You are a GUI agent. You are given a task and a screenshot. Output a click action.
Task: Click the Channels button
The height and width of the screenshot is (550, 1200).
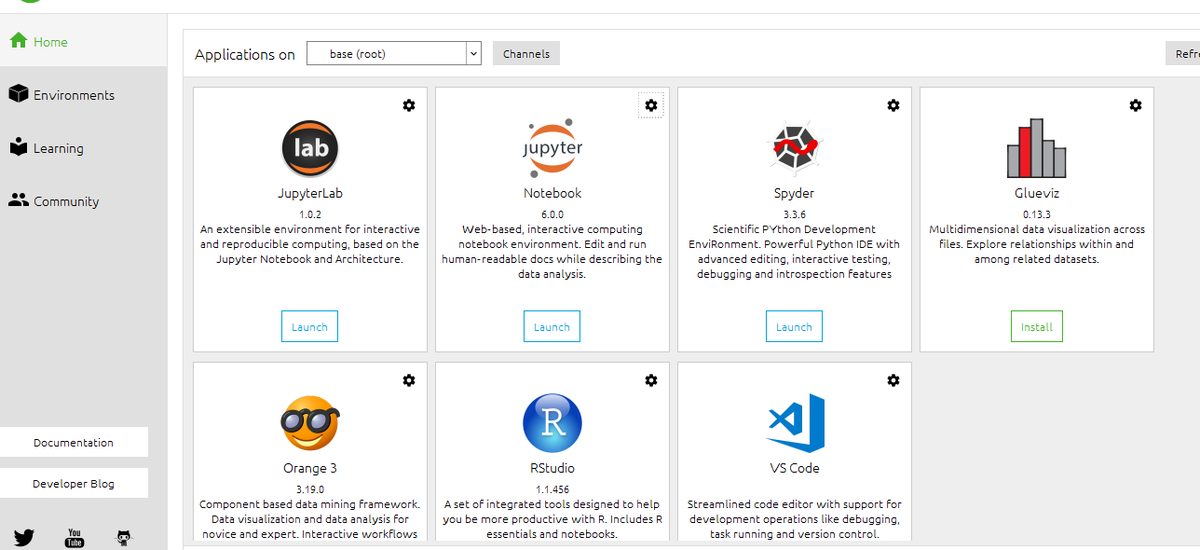coord(526,53)
